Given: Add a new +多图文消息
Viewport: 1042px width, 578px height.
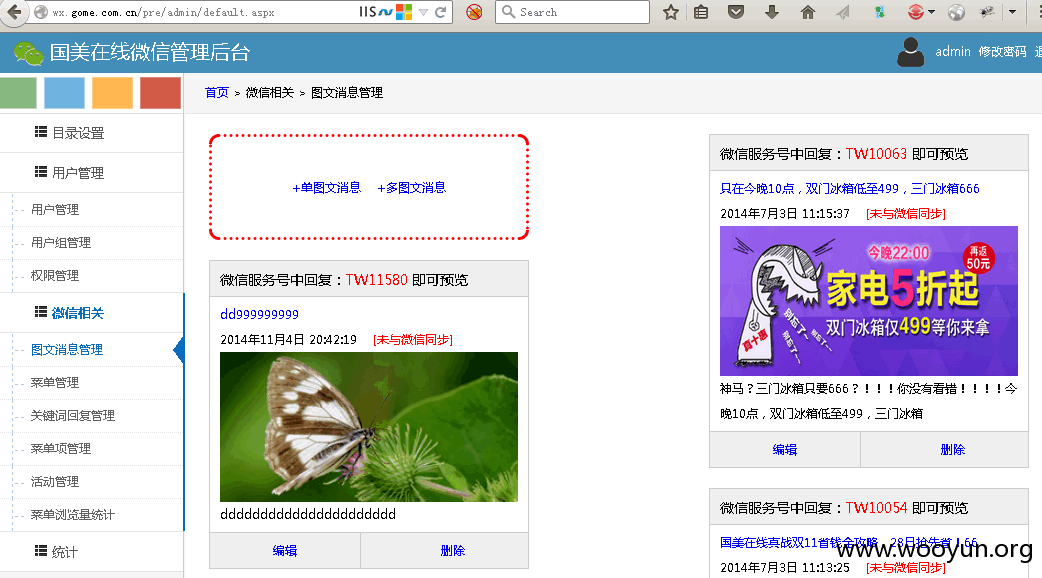Looking at the screenshot, I should (411, 187).
